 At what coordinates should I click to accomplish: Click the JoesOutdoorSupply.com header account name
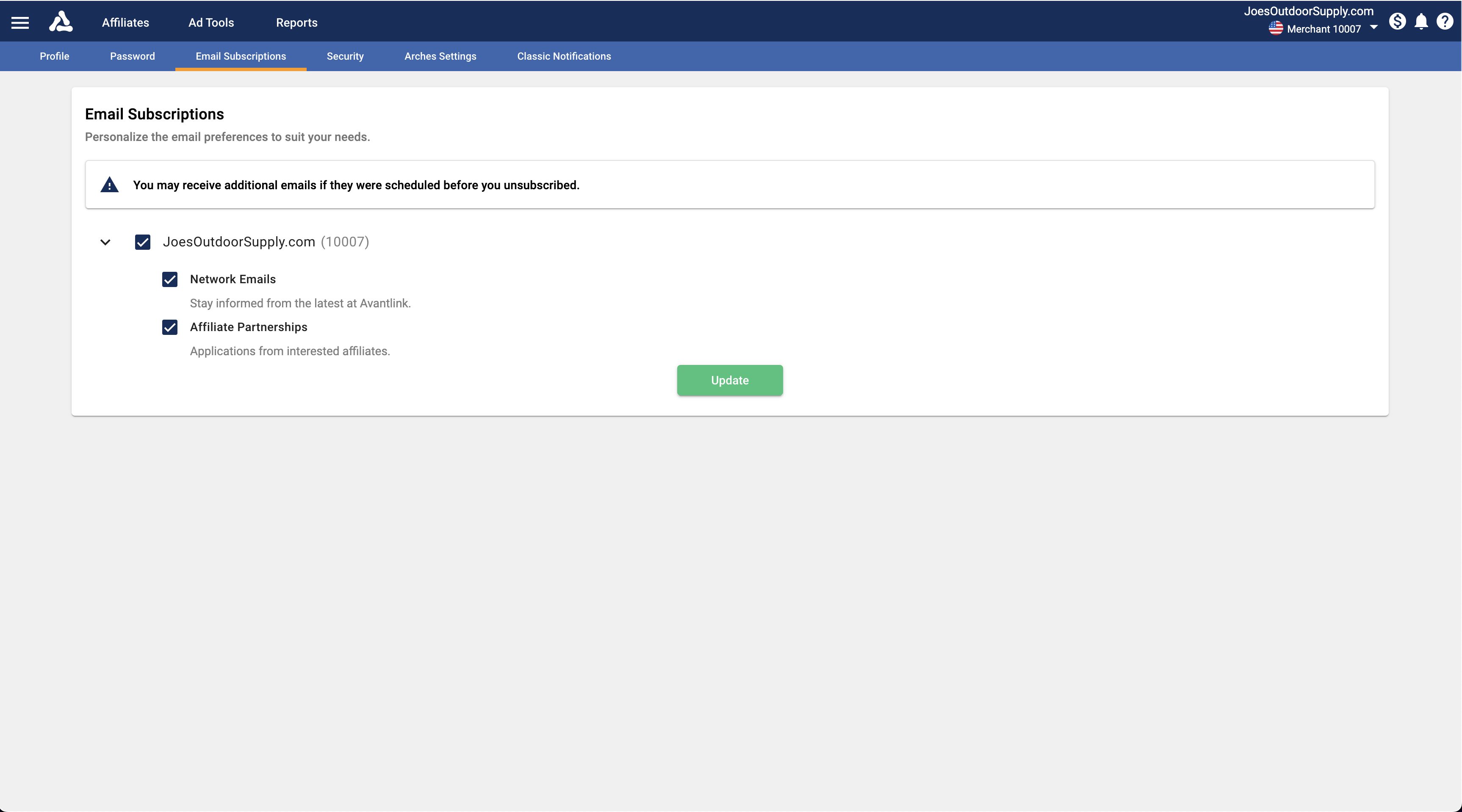pos(1309,11)
